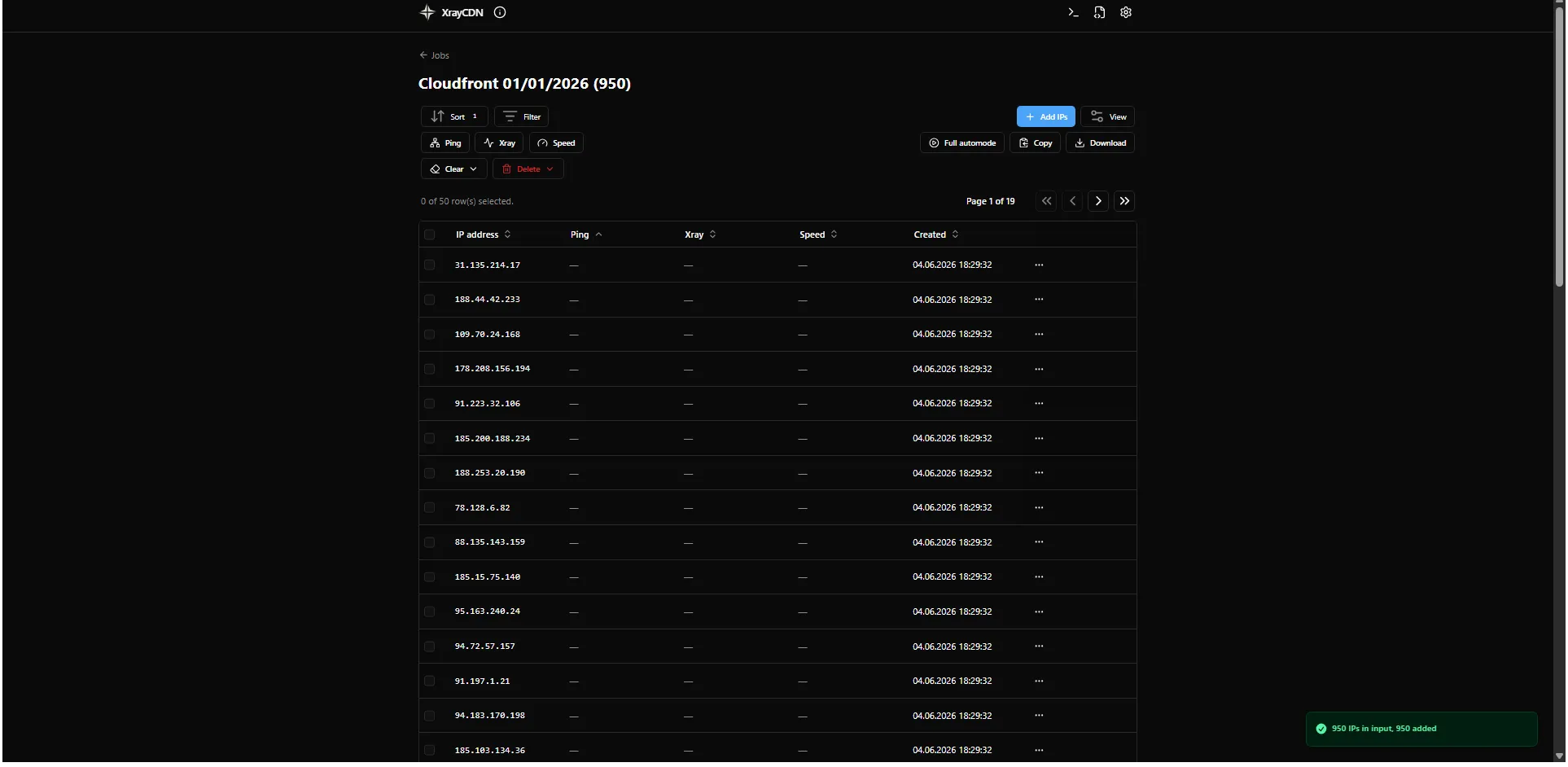Open row actions for 31.135.214.17
1568x767 pixels.
(x=1039, y=265)
